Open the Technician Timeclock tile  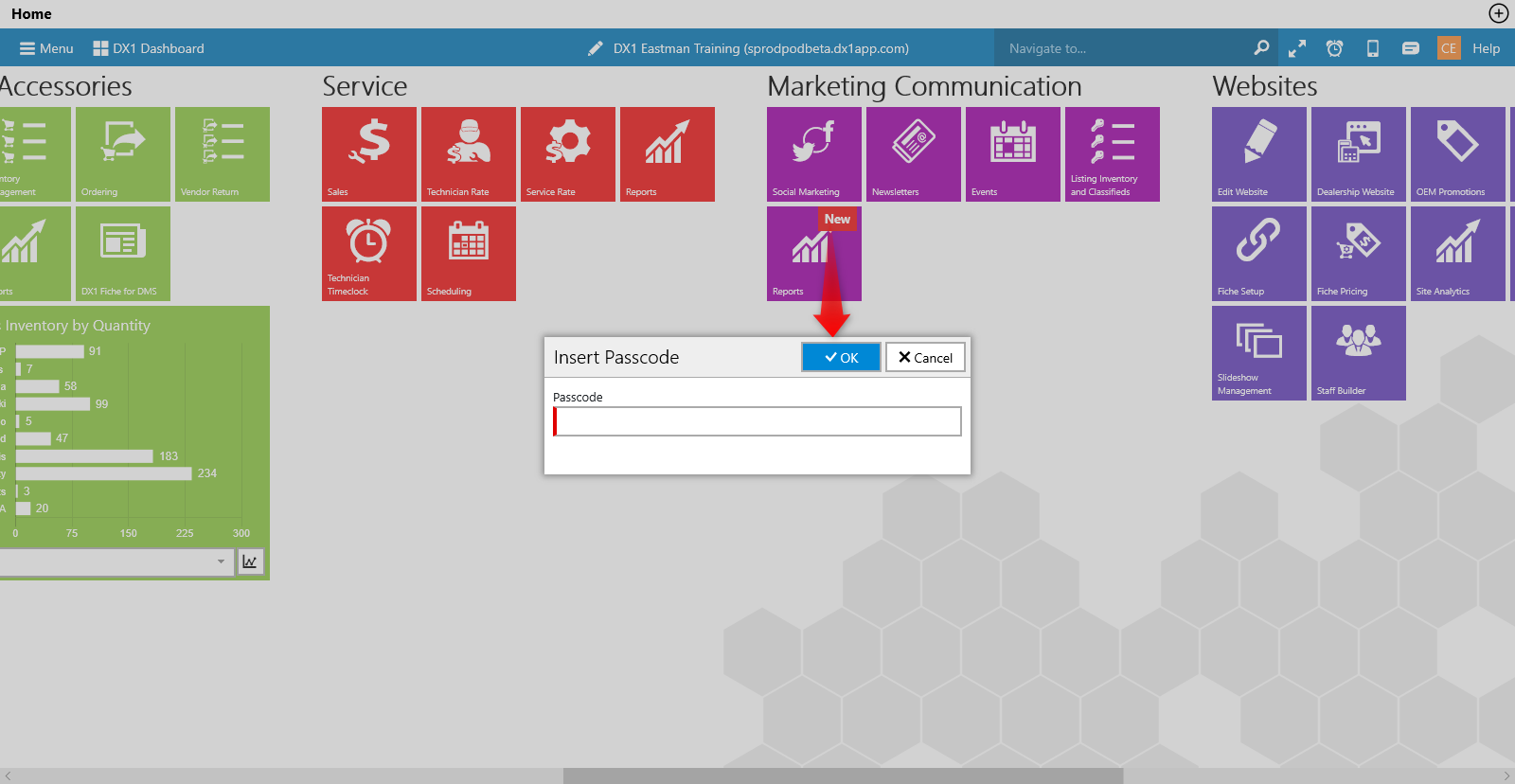[369, 254]
